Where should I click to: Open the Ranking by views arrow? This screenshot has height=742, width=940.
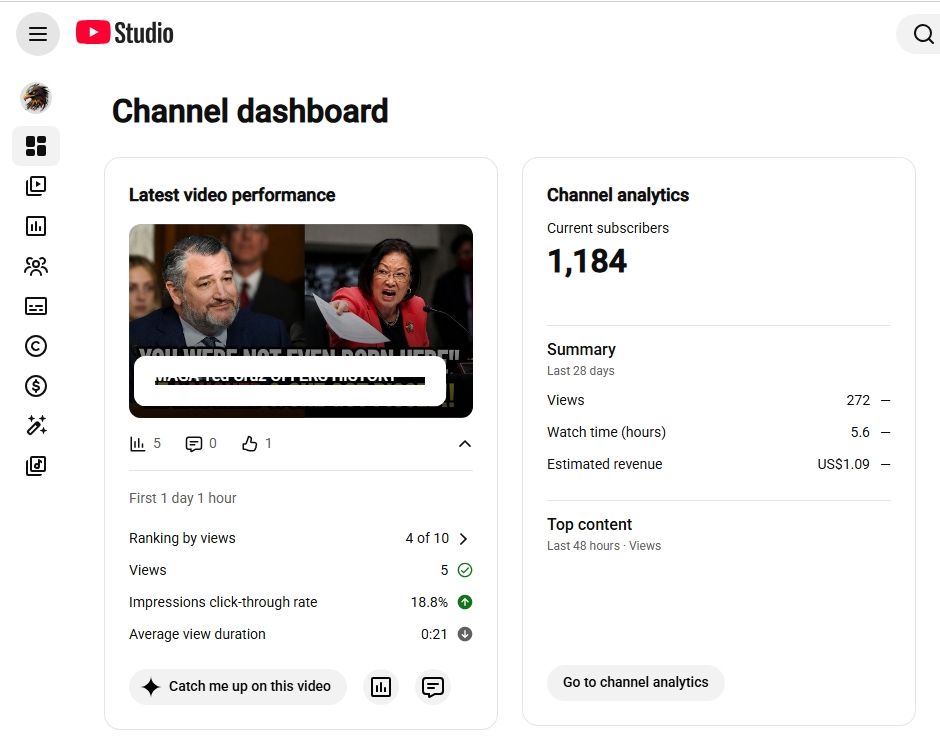click(x=463, y=539)
